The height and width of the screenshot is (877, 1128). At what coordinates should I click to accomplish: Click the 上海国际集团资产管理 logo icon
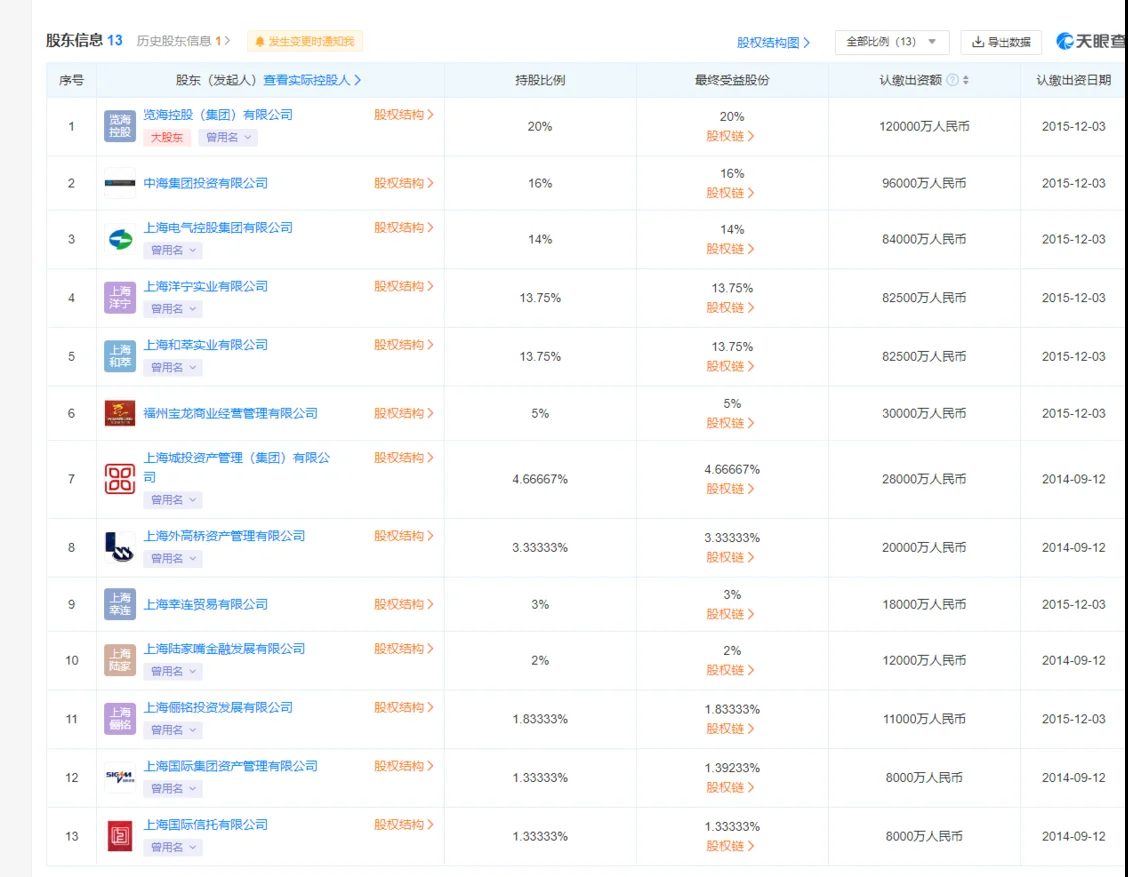click(x=119, y=777)
